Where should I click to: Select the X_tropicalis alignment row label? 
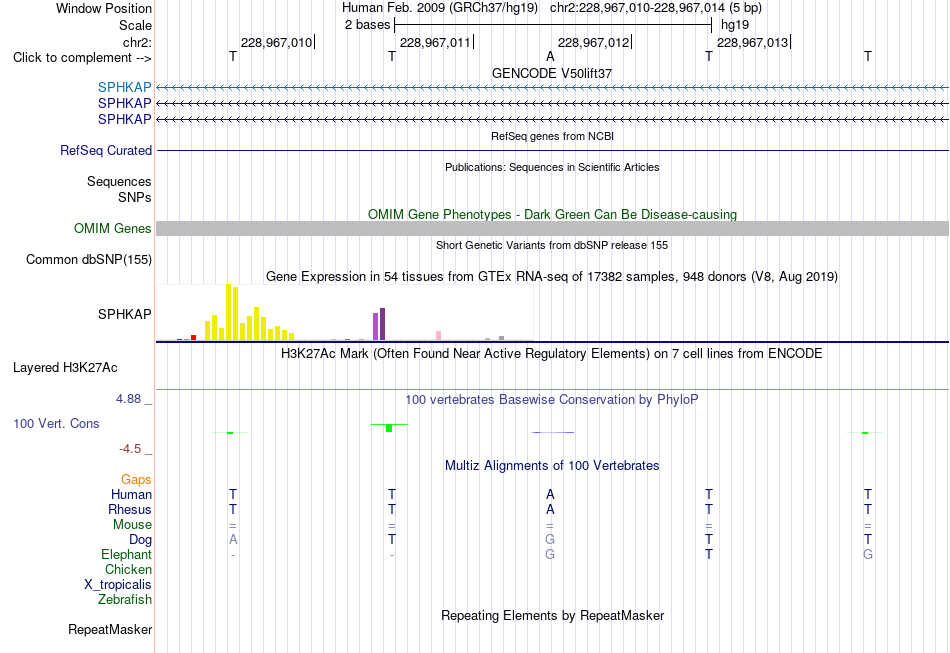tap(118, 585)
